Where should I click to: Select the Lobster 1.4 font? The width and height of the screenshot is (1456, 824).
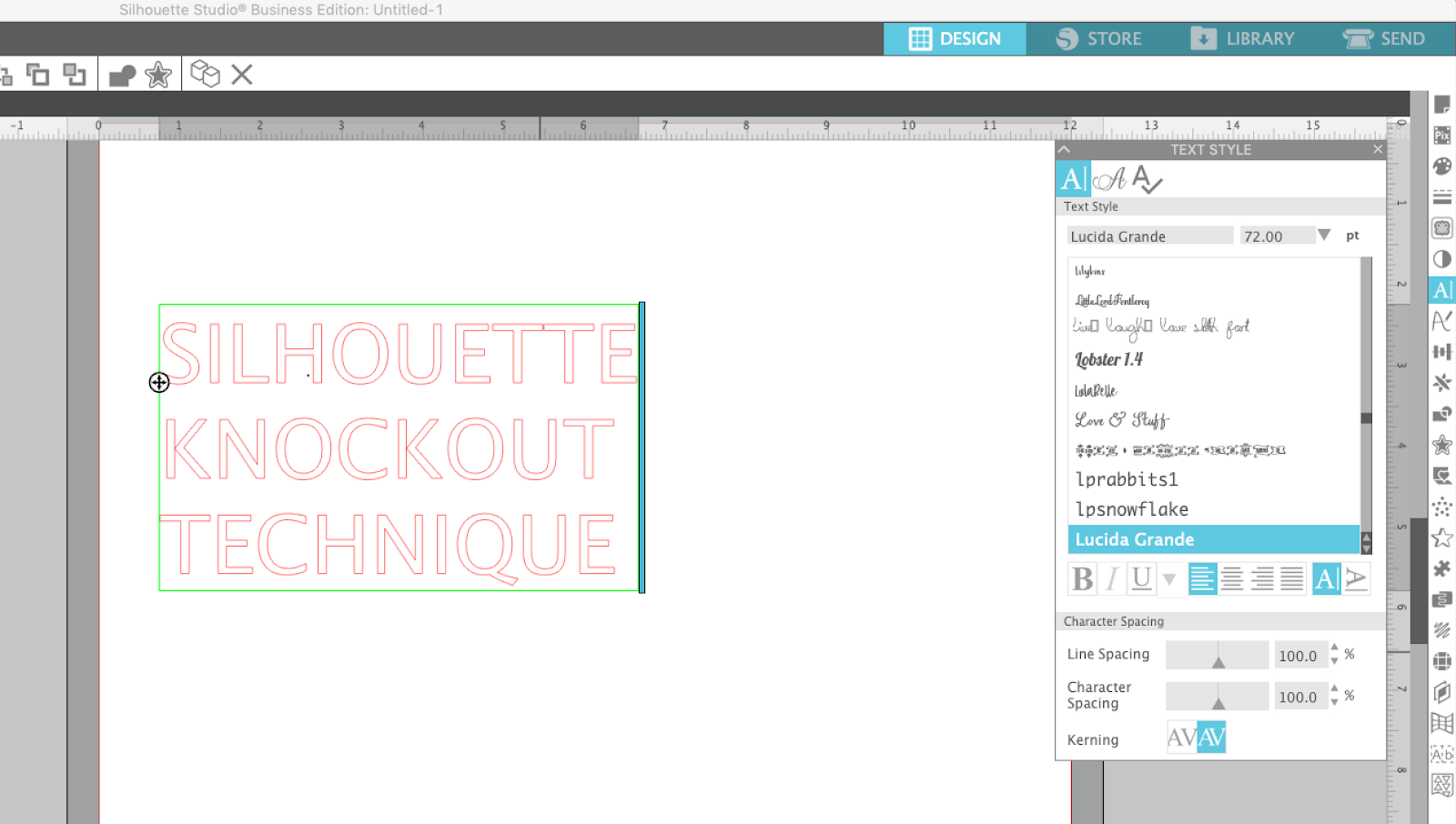point(1107,359)
